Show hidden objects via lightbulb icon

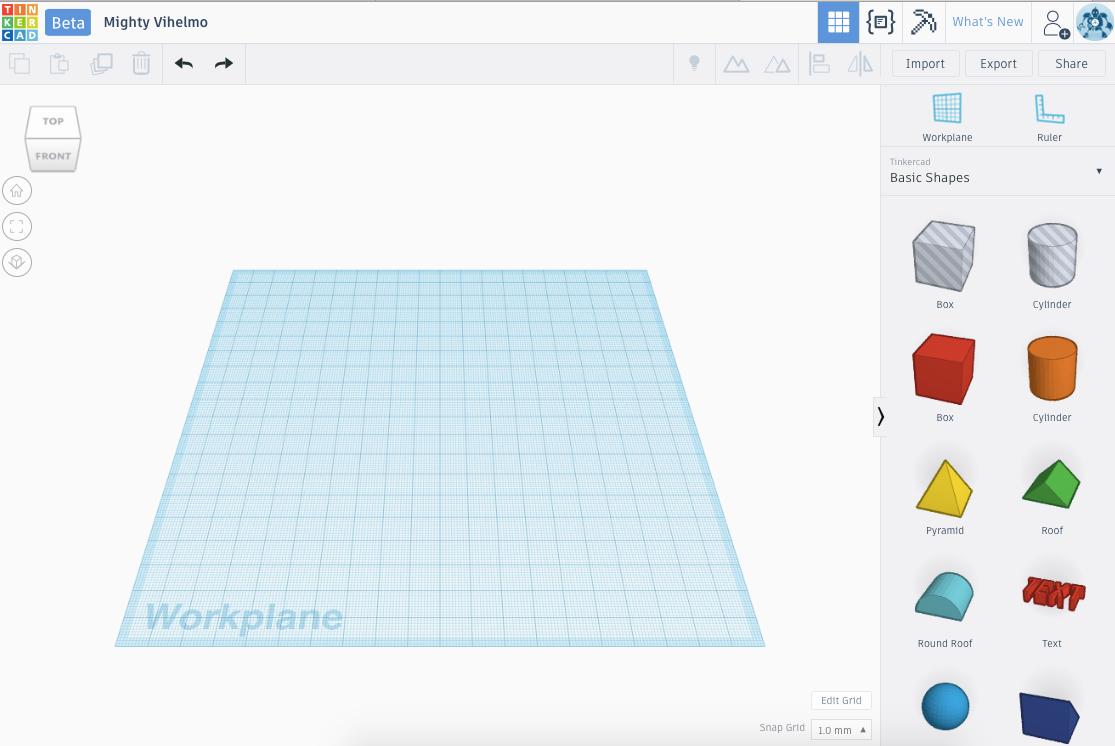pyautogui.click(x=694, y=63)
